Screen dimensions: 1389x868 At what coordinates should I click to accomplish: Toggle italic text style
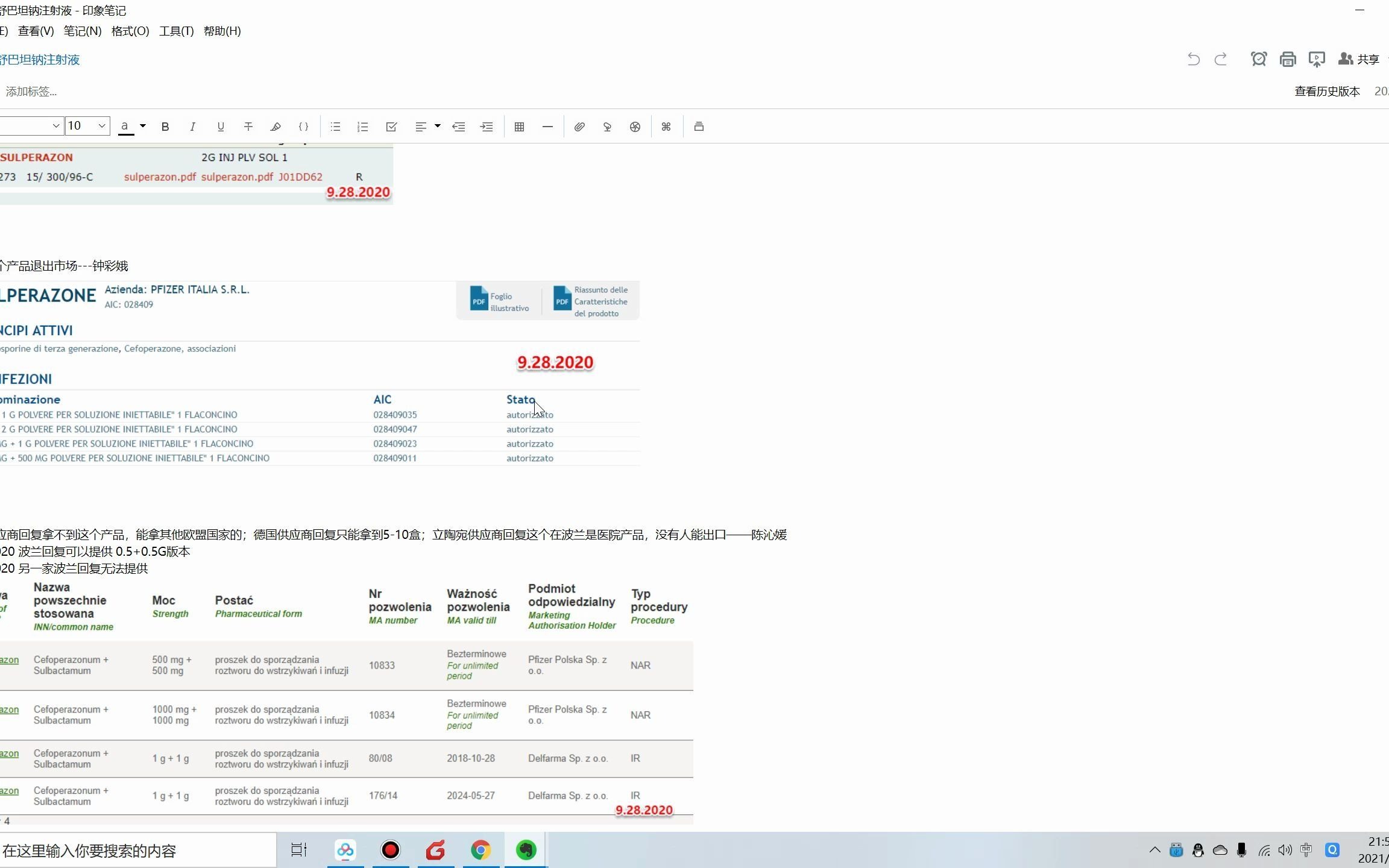point(192,127)
